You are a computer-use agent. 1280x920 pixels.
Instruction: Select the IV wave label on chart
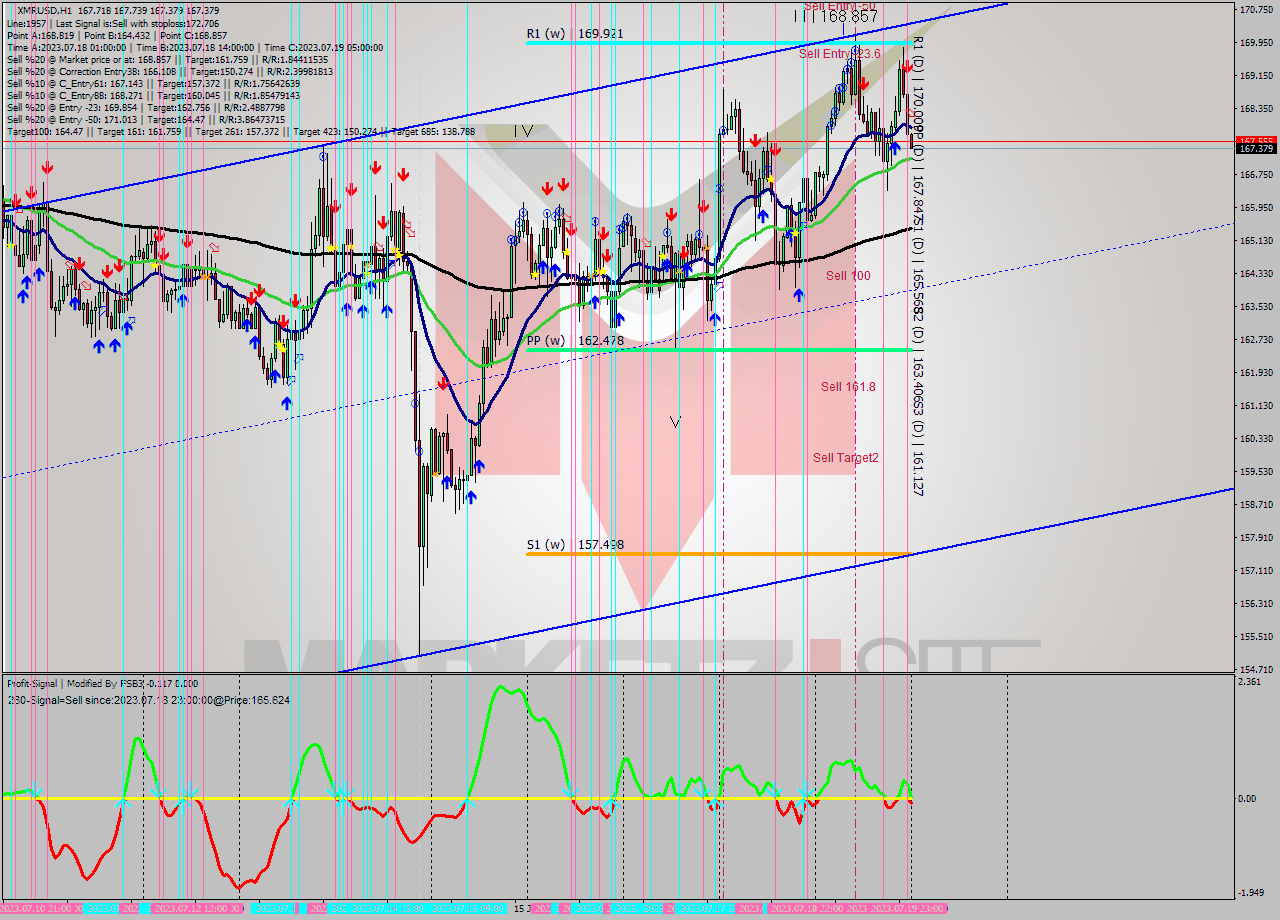523,131
